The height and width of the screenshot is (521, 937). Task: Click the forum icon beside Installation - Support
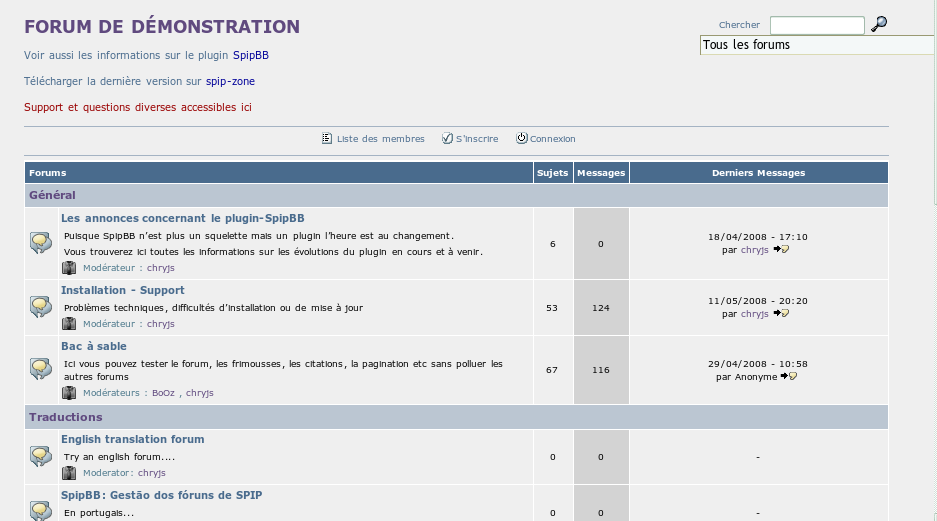click(x=41, y=307)
